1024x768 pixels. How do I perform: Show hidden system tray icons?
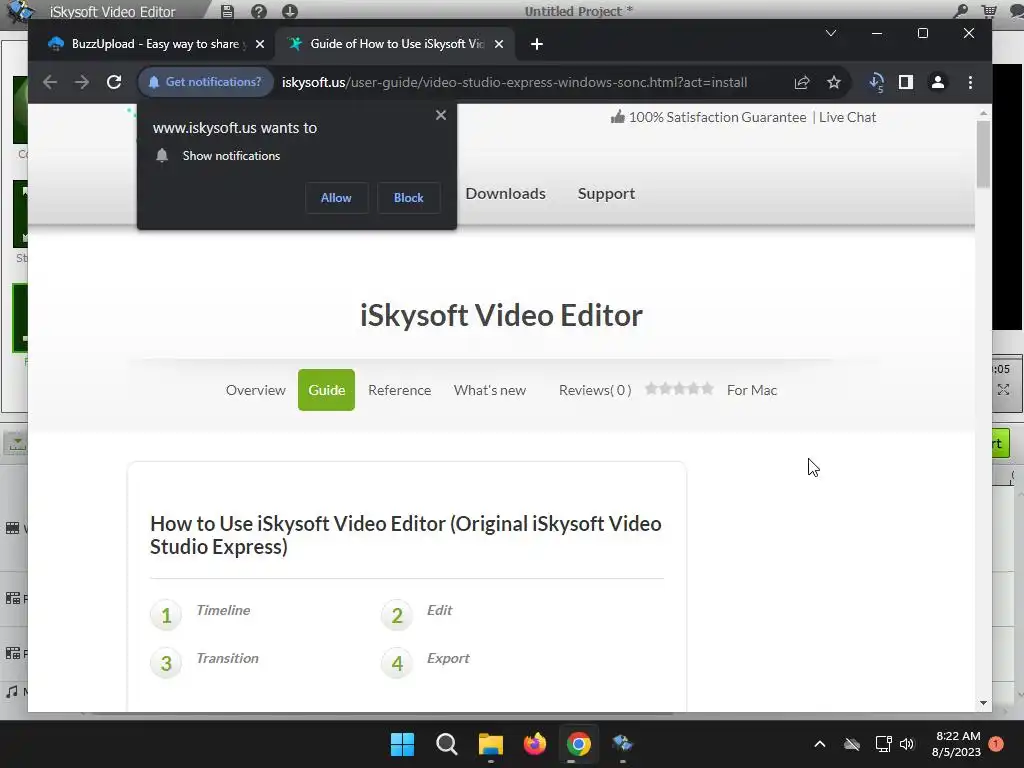(x=820, y=744)
